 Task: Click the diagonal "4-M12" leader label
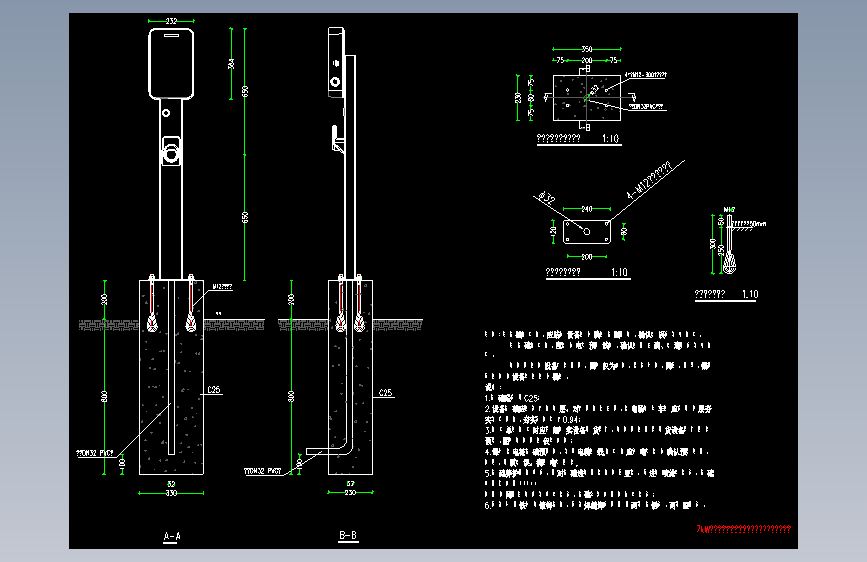click(649, 180)
